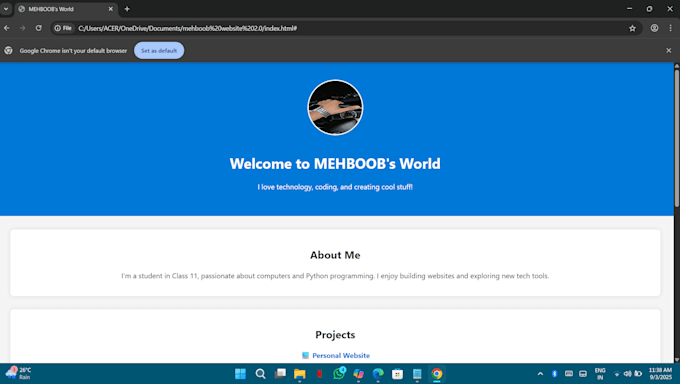Show hidden system tray icons

pos(540,374)
